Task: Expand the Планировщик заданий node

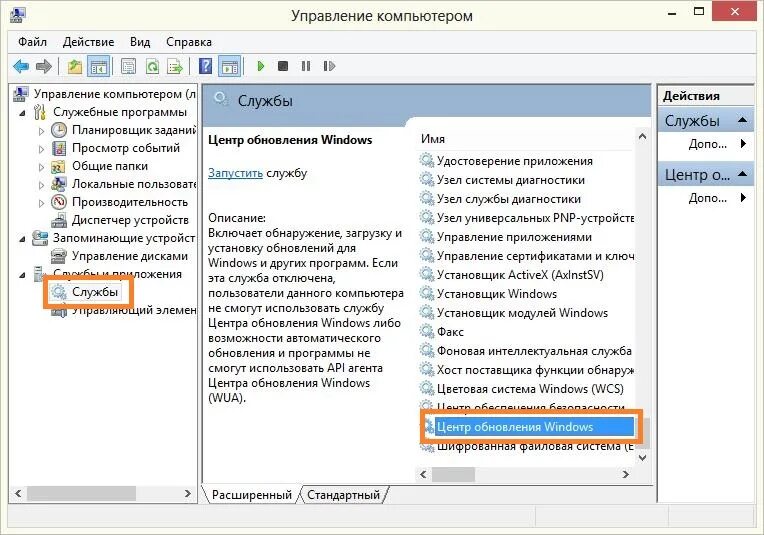Action: click(x=41, y=131)
